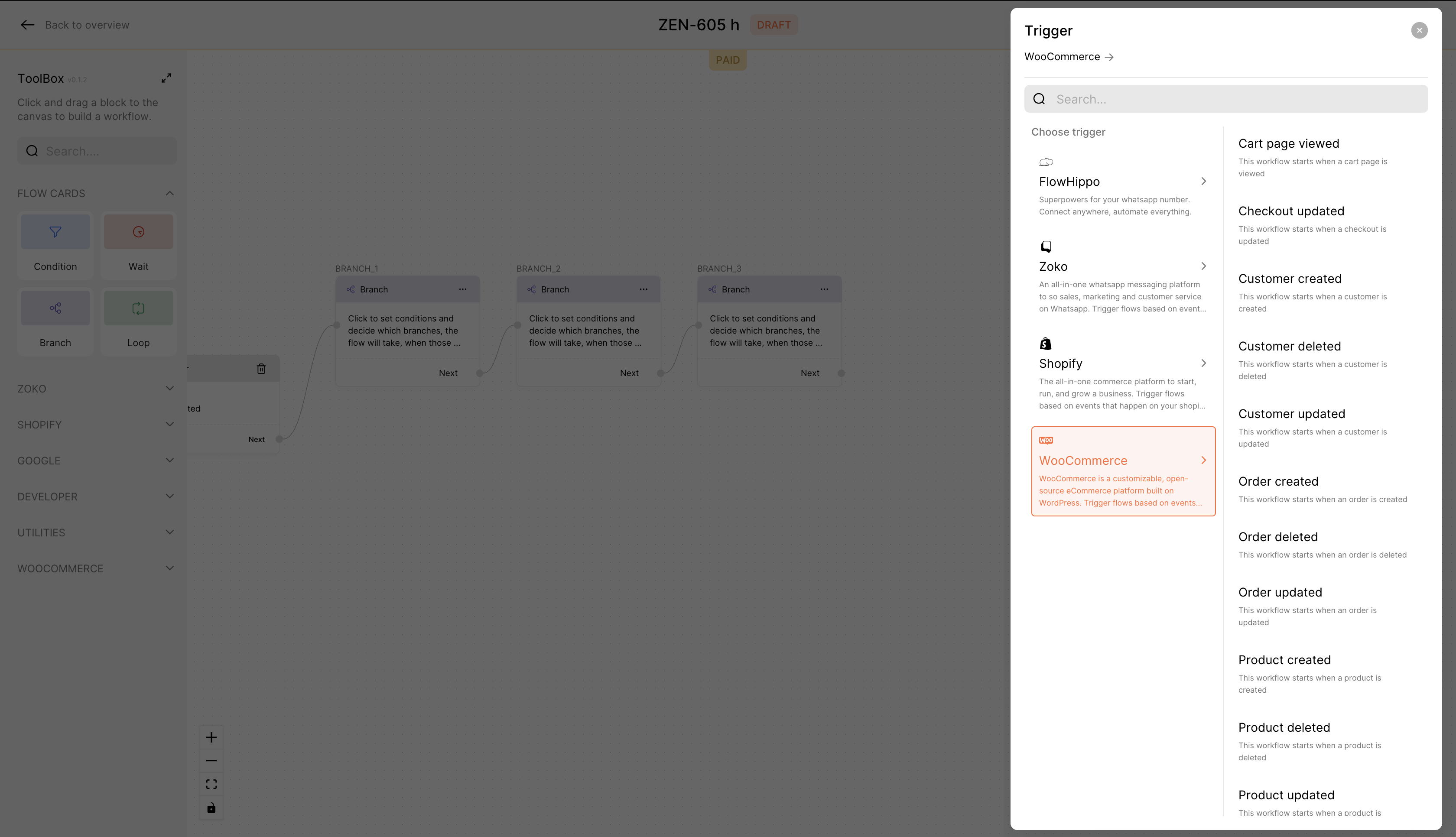
Task: Open the BRANCH_2 three-dot menu
Action: coord(644,289)
